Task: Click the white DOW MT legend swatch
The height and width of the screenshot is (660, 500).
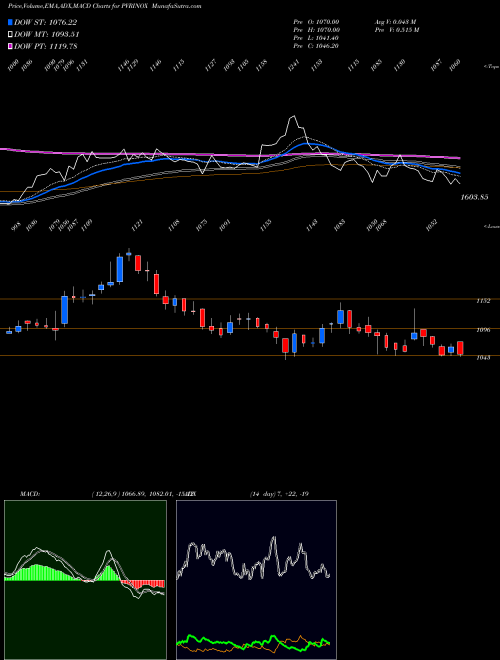Action: coord(10,34)
